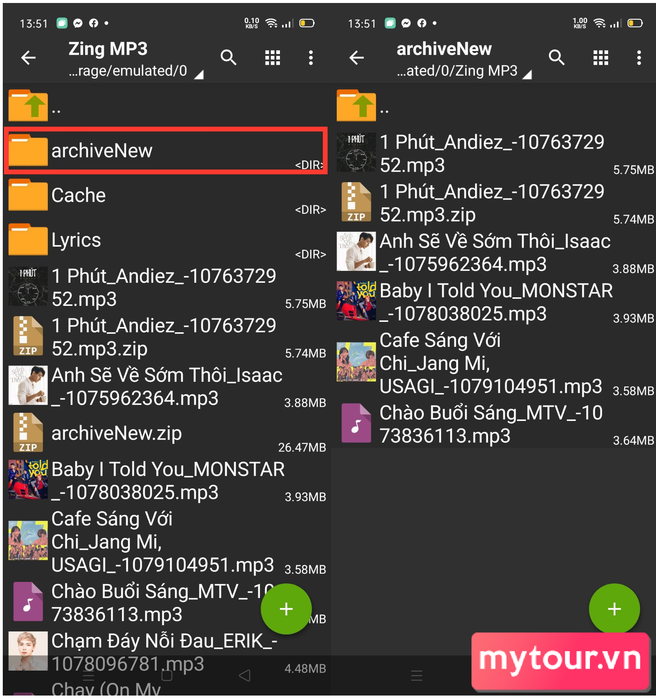Select Anh Sẽ Về Sớm Thôi mp3, archiveNew panel

coord(494,253)
